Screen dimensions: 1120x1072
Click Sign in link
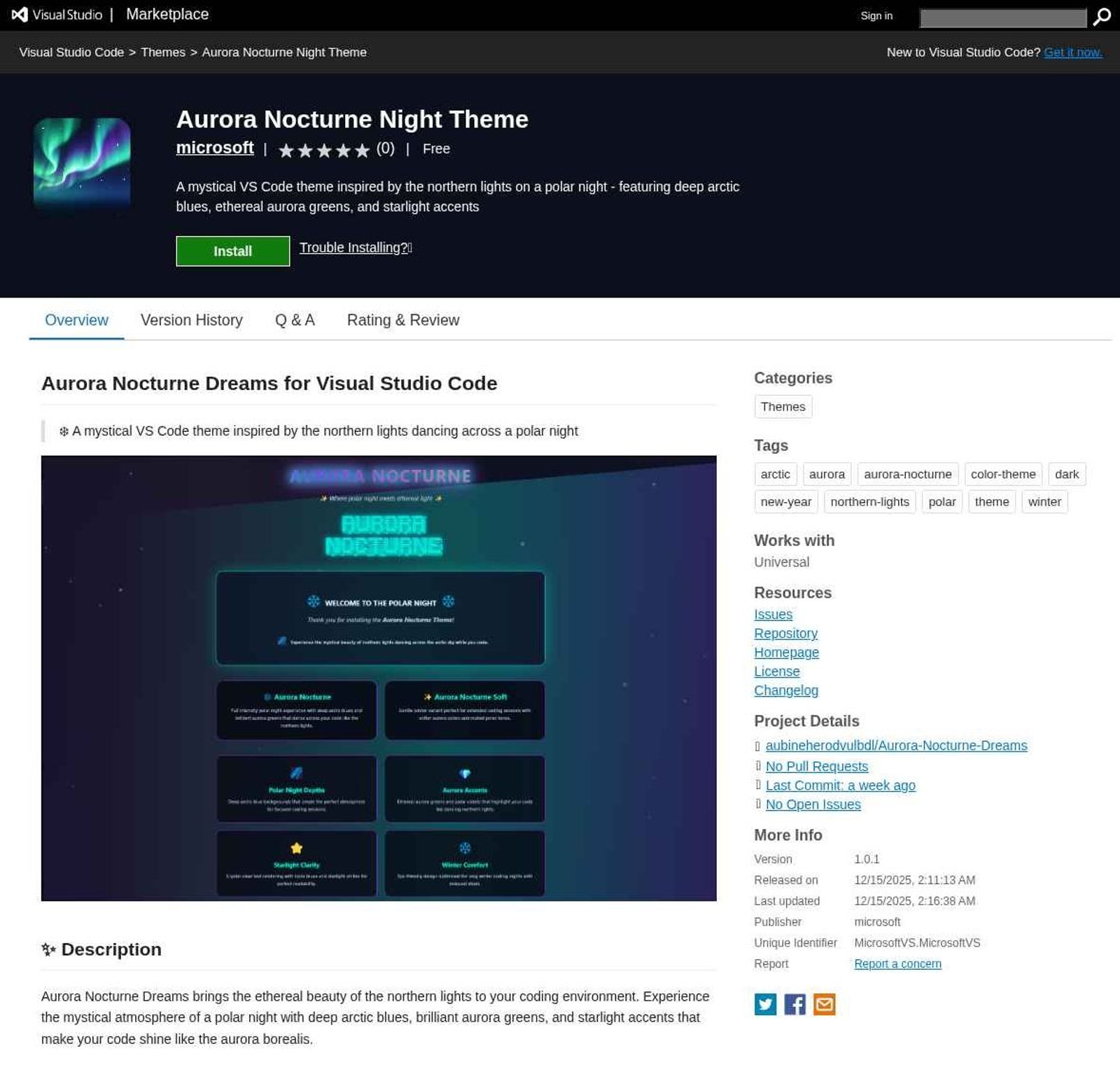click(x=876, y=15)
